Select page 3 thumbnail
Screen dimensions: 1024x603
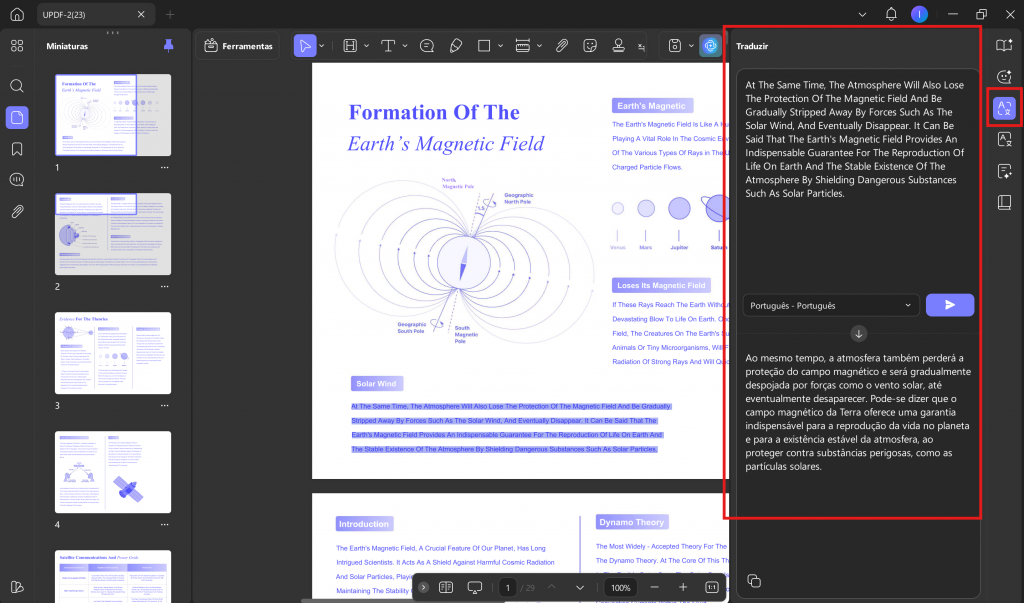pyautogui.click(x=113, y=353)
